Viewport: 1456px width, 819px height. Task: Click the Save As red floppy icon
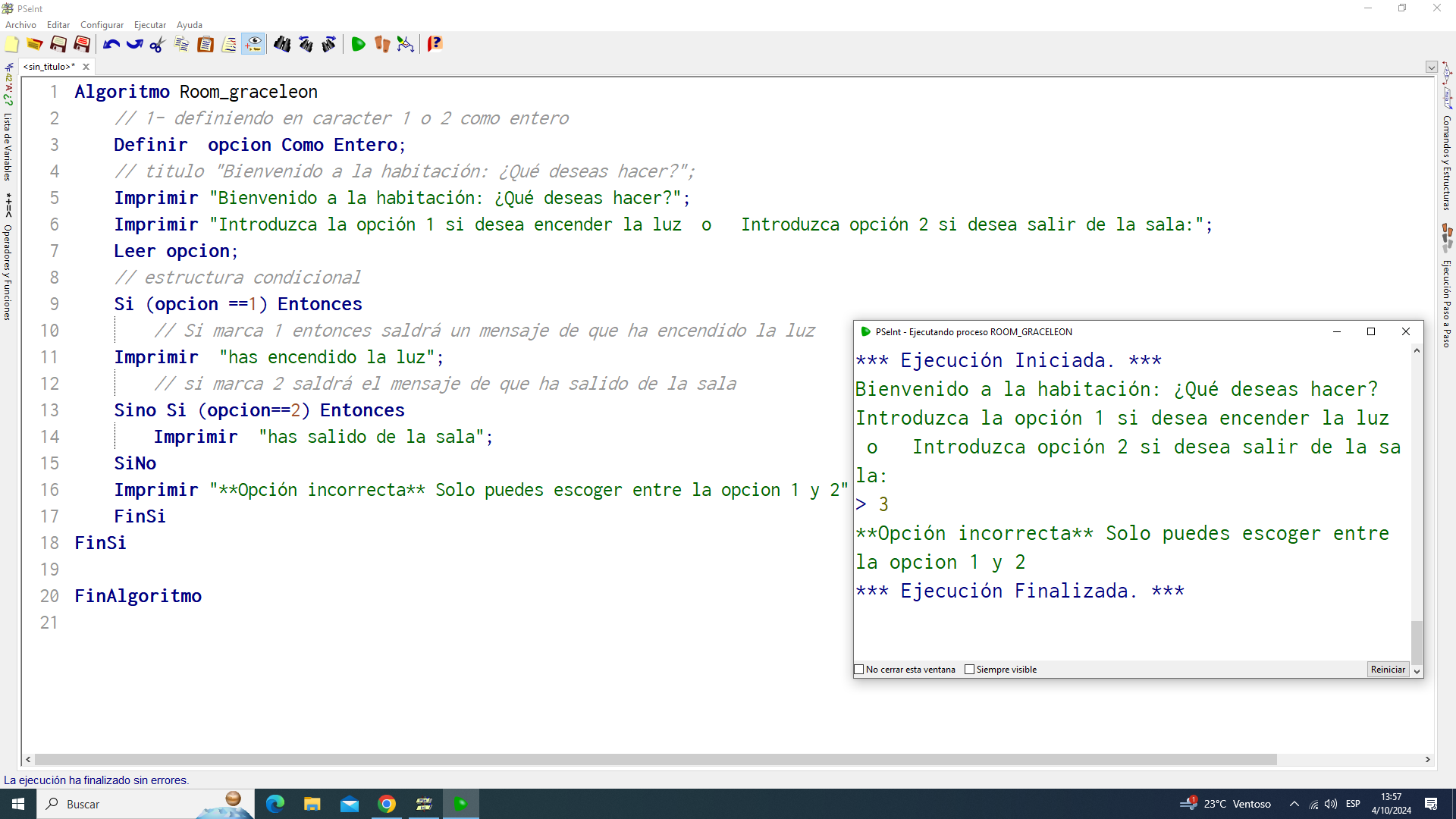tap(83, 45)
